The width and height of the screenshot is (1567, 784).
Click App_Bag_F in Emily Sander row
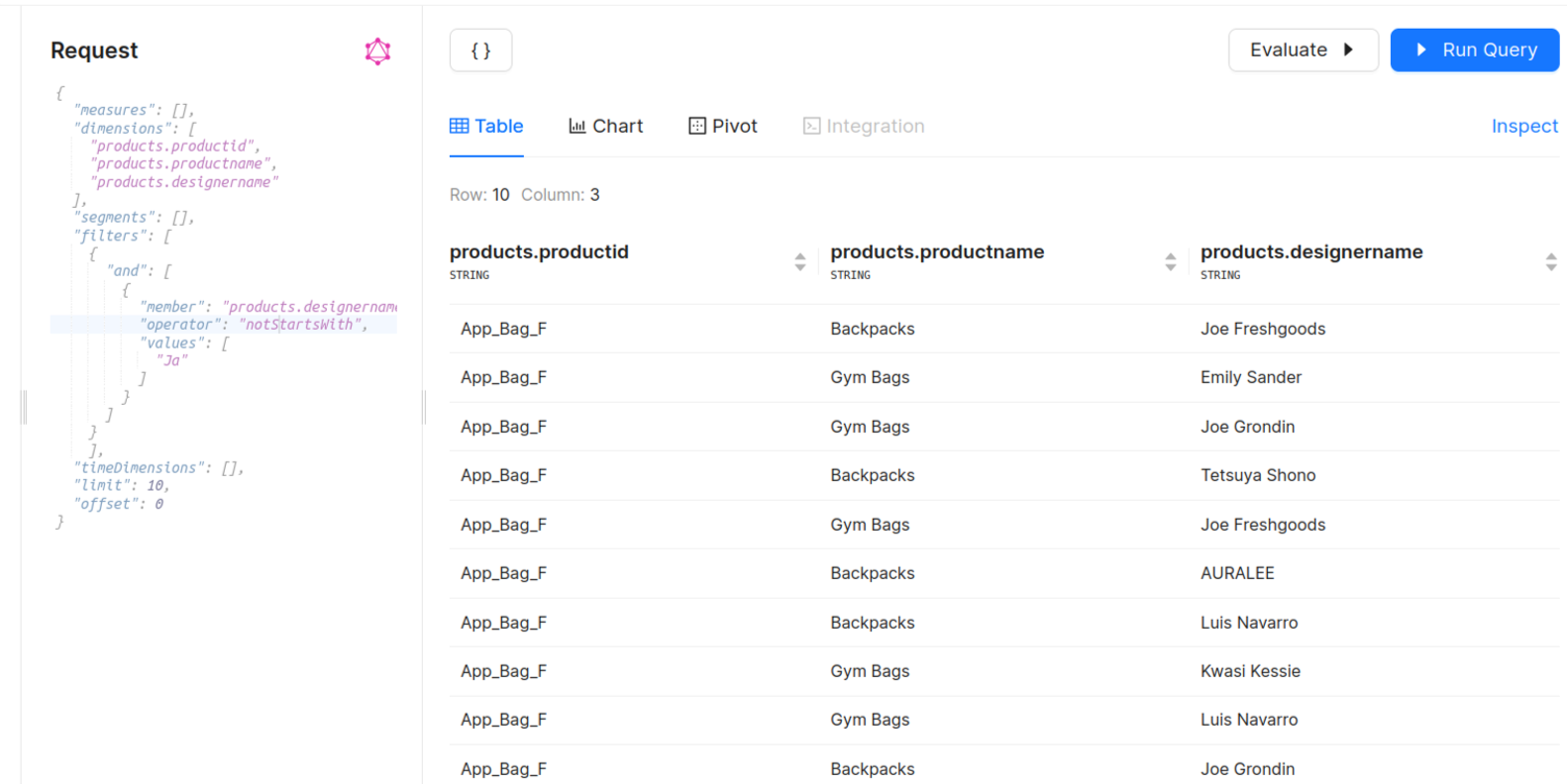[503, 377]
